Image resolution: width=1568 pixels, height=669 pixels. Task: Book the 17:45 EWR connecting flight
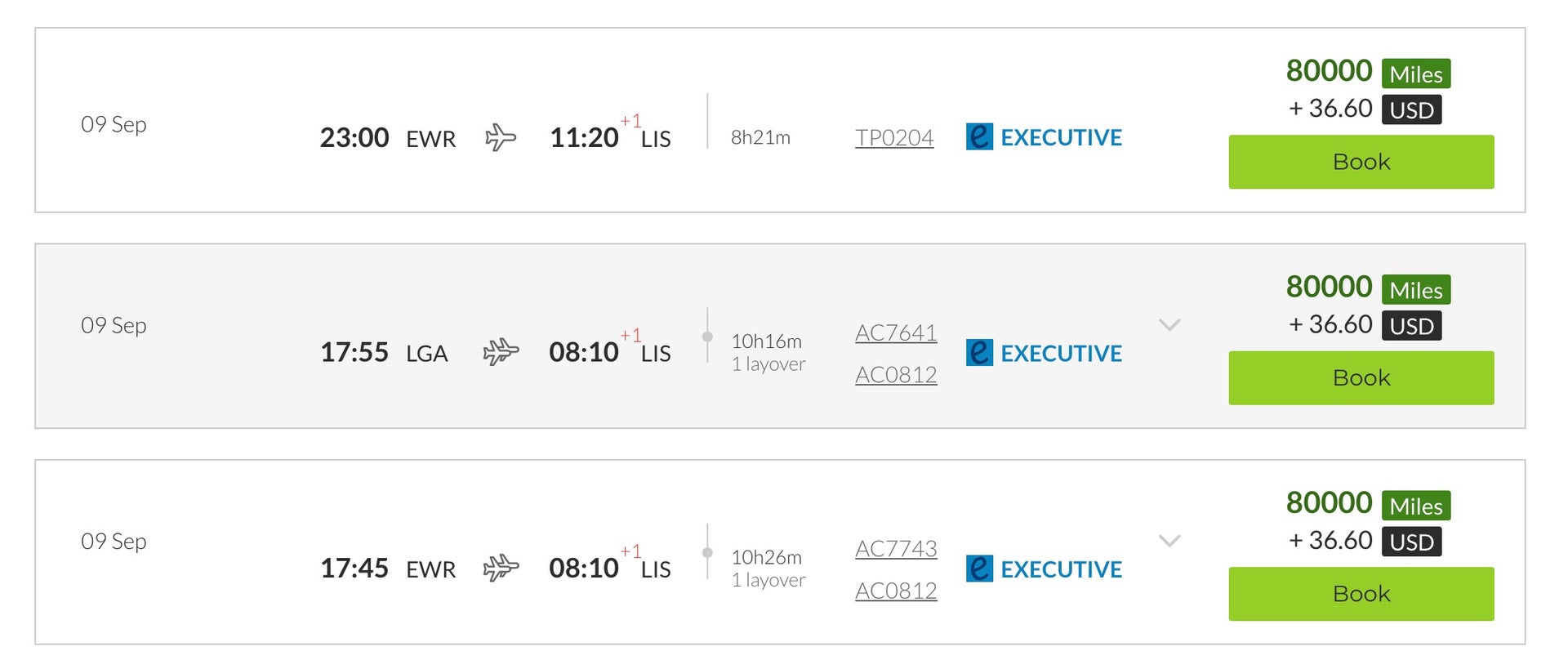click(x=1360, y=593)
